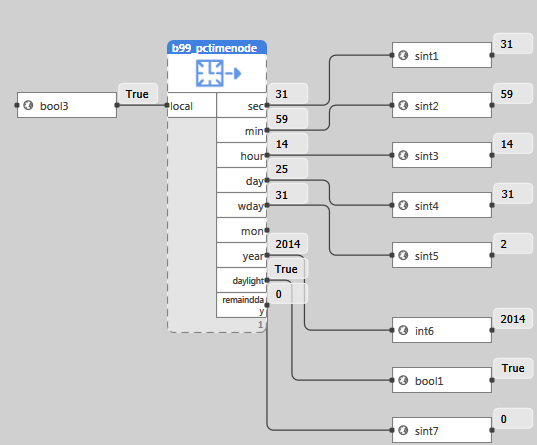Select the bool1 variable node

click(x=442, y=380)
